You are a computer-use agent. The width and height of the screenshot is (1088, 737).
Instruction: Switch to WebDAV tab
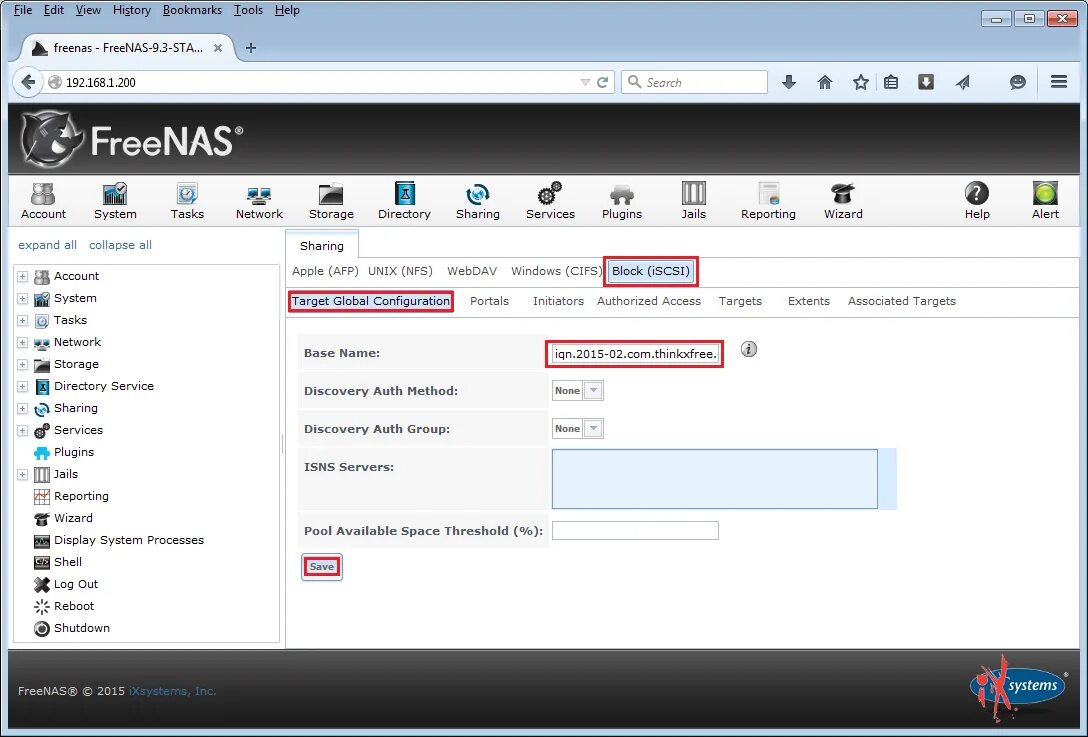point(472,271)
